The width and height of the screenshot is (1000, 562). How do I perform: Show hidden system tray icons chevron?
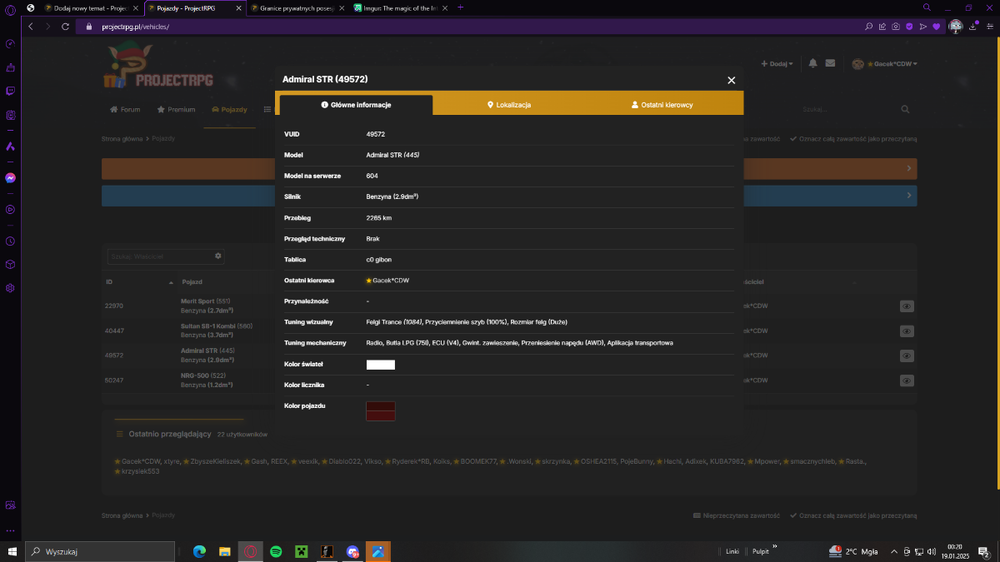coord(893,552)
